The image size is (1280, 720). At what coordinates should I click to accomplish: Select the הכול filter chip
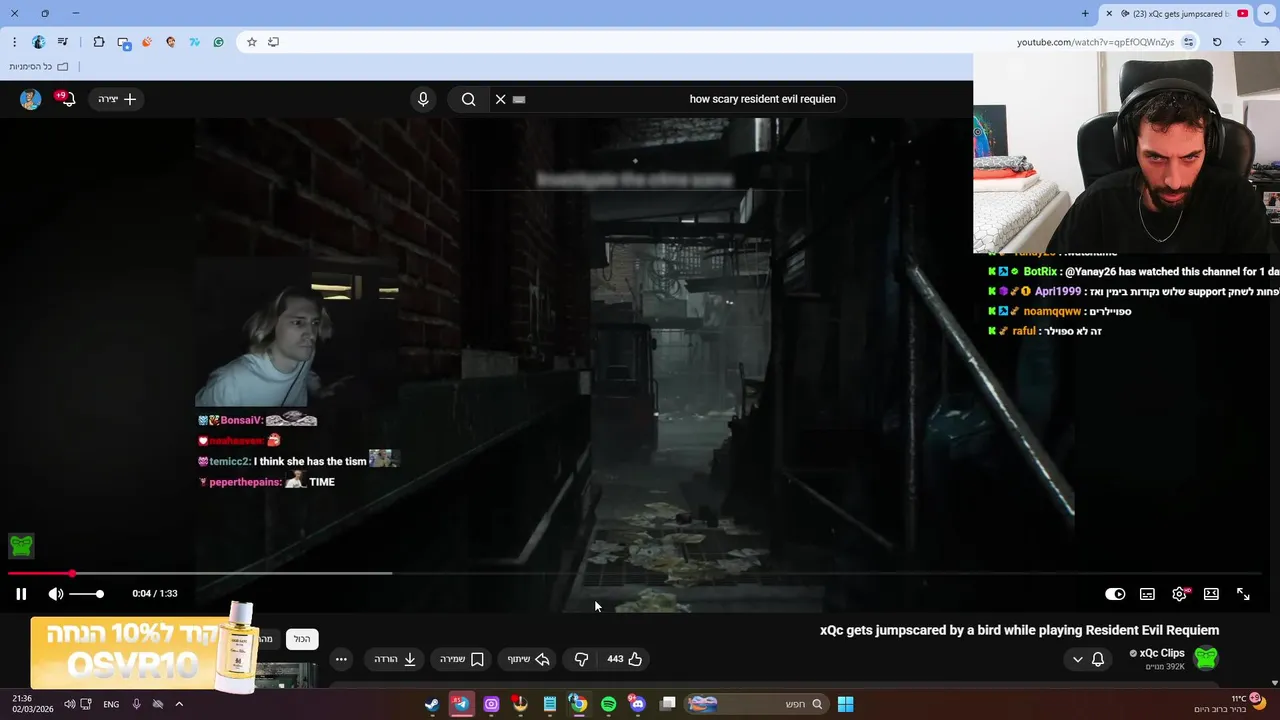[x=302, y=639]
